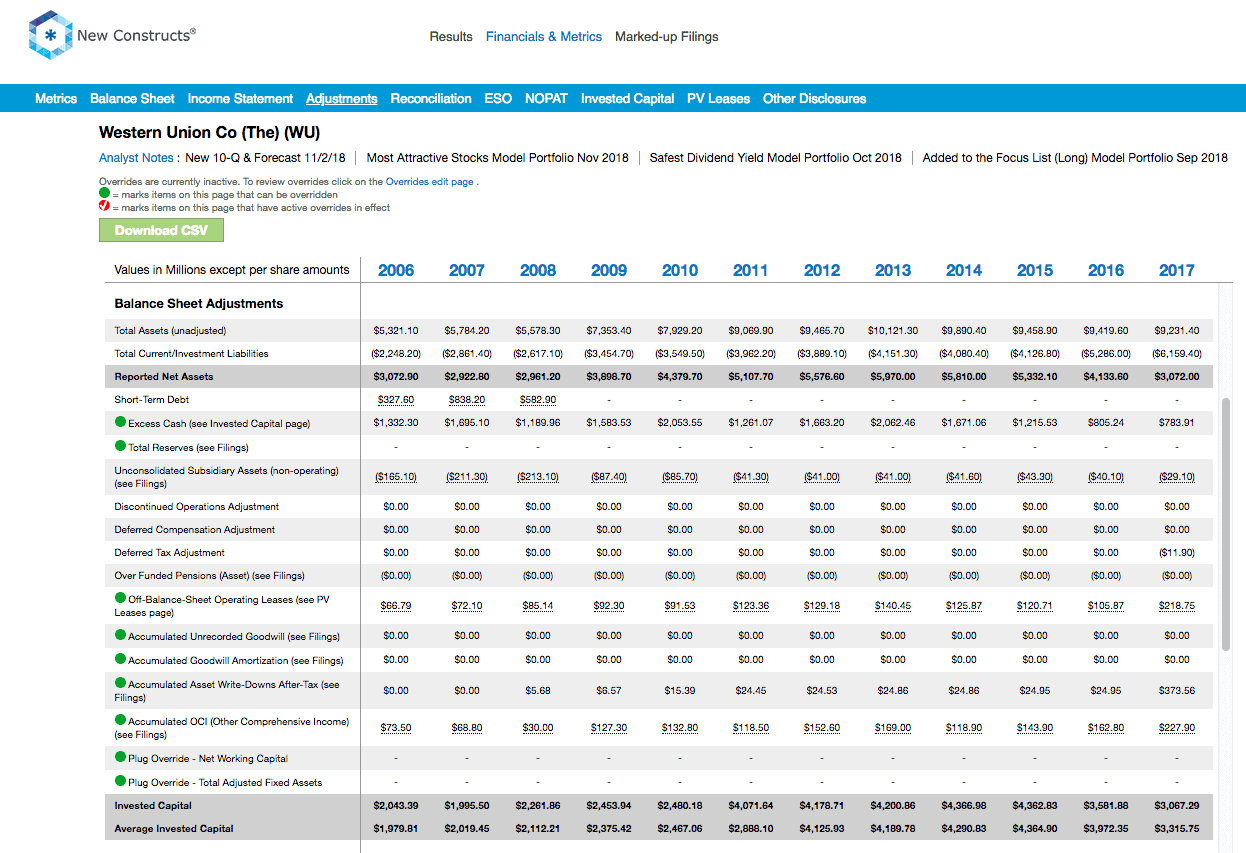Click Short-Term Debt value $327.60 for 2006
The height and width of the screenshot is (853, 1246).
pos(396,400)
